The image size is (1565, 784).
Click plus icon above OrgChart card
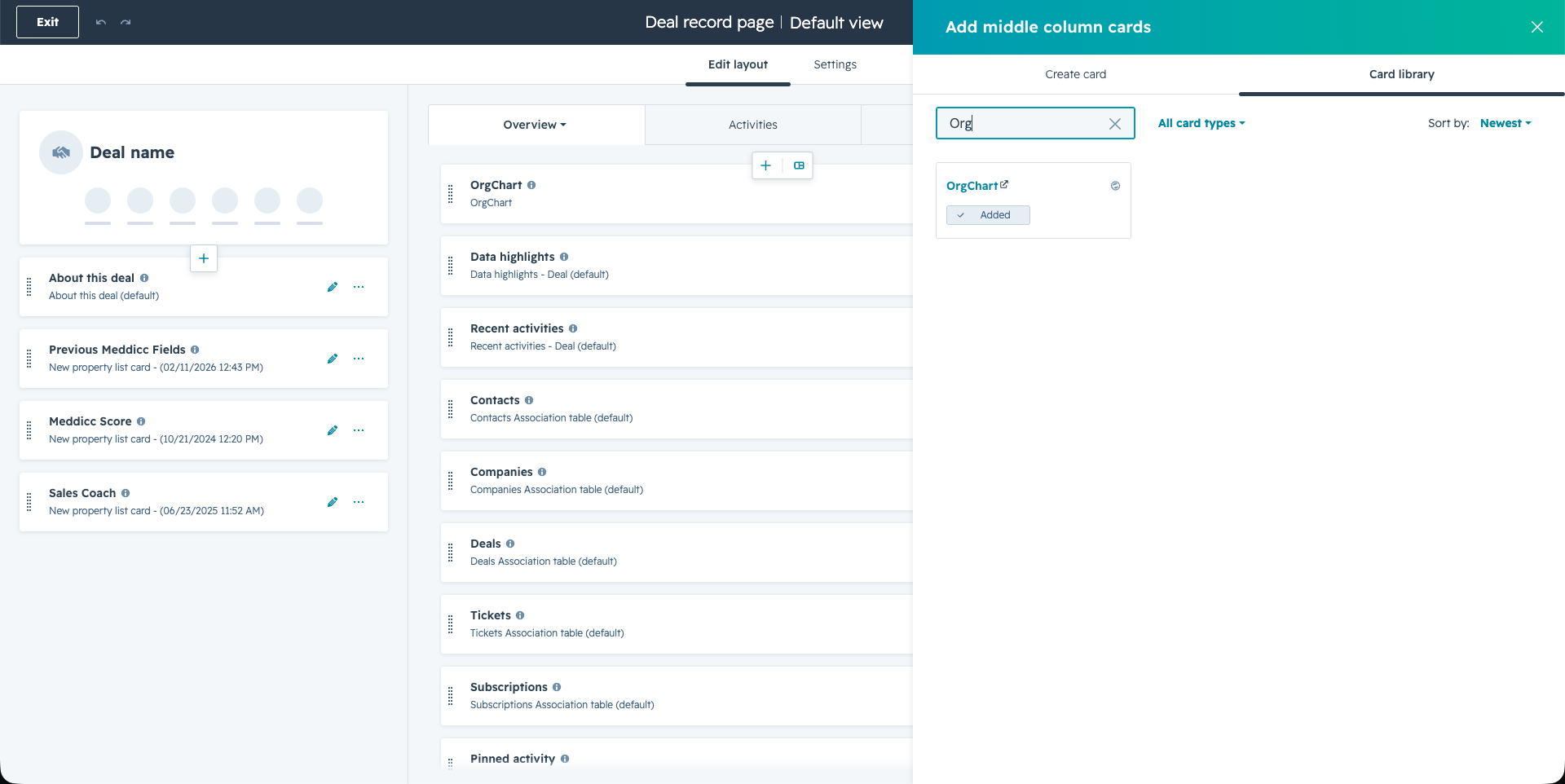766,165
